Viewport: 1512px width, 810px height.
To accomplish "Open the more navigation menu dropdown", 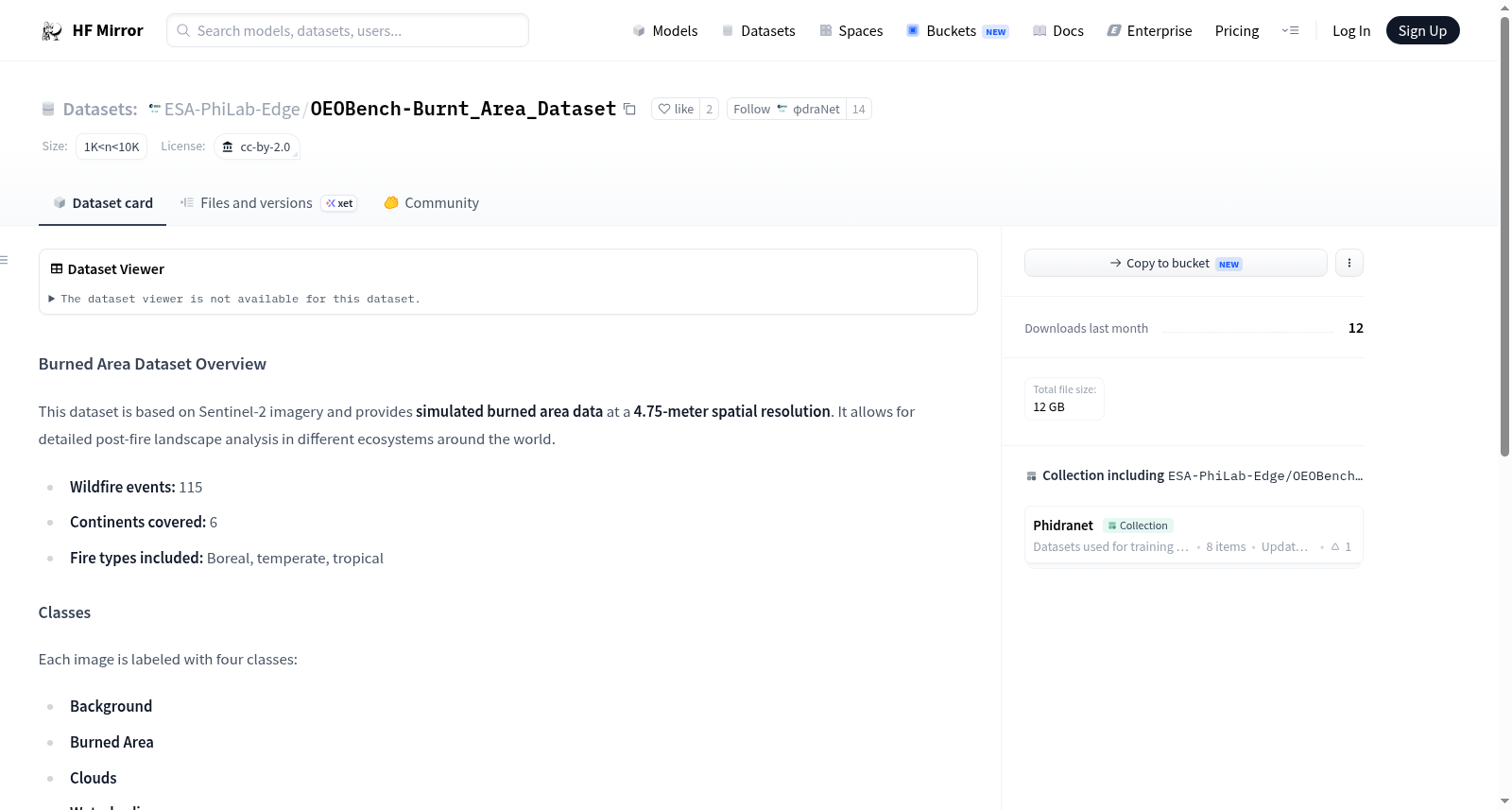I will (1290, 30).
